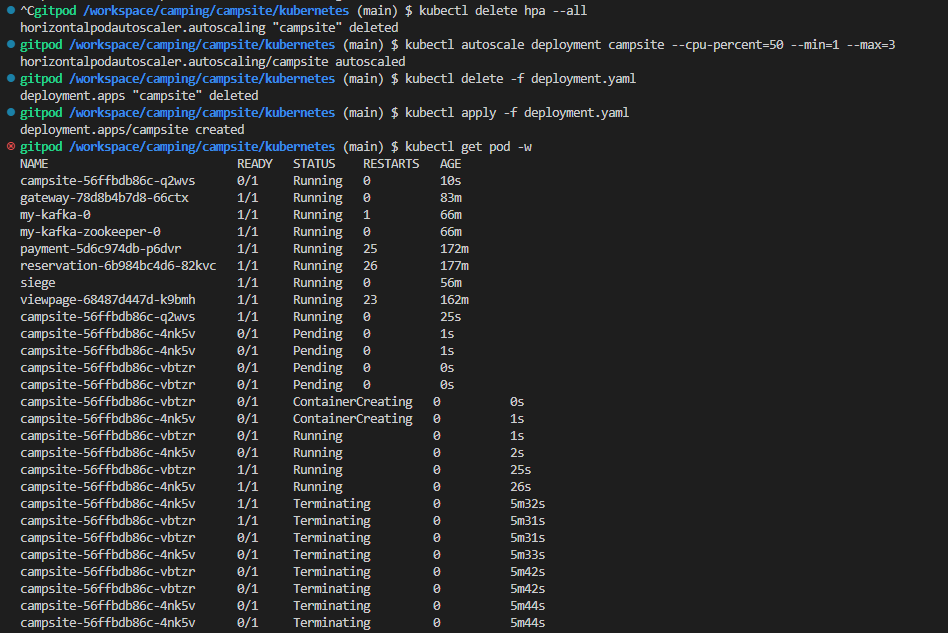Click the age value '26s'
The image size is (948, 633).
click(x=520, y=487)
